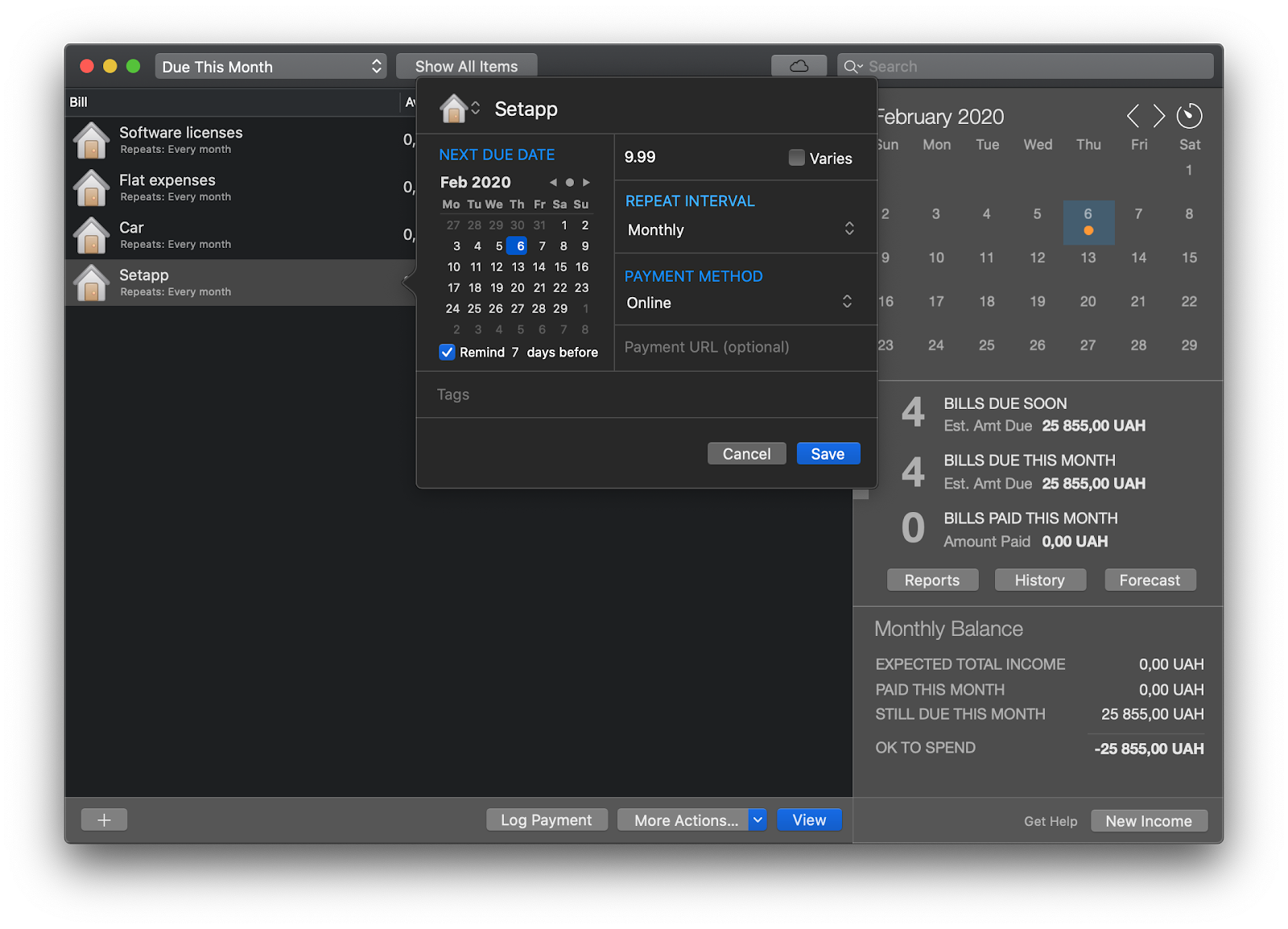Show next month in popup mini calendar

pos(586,183)
